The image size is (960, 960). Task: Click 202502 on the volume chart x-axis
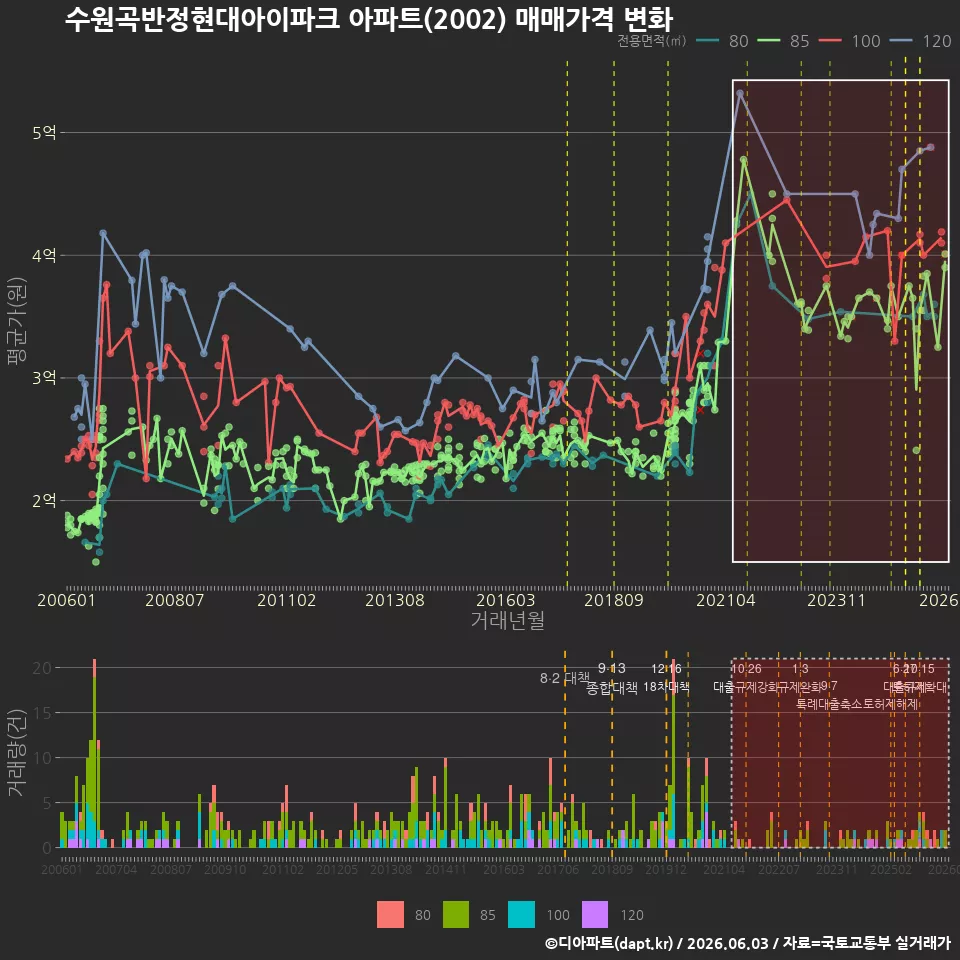pyautogui.click(x=891, y=869)
